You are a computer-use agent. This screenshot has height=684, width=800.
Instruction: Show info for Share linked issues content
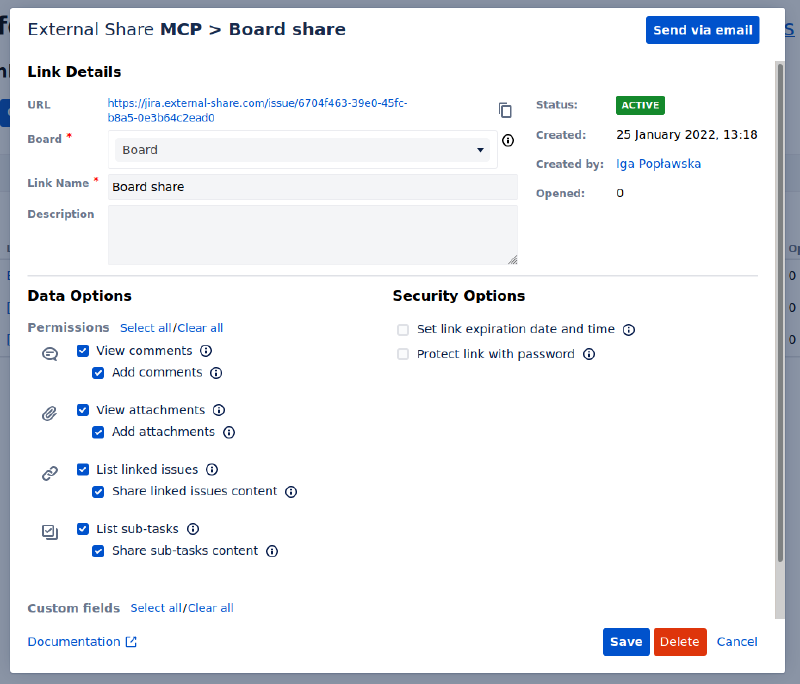[291, 492]
